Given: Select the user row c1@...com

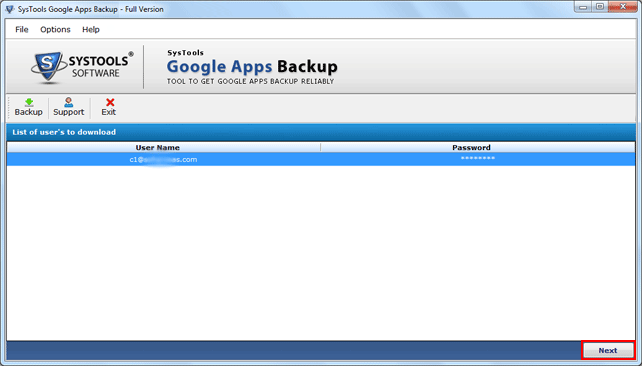Looking at the screenshot, I should tap(321, 159).
